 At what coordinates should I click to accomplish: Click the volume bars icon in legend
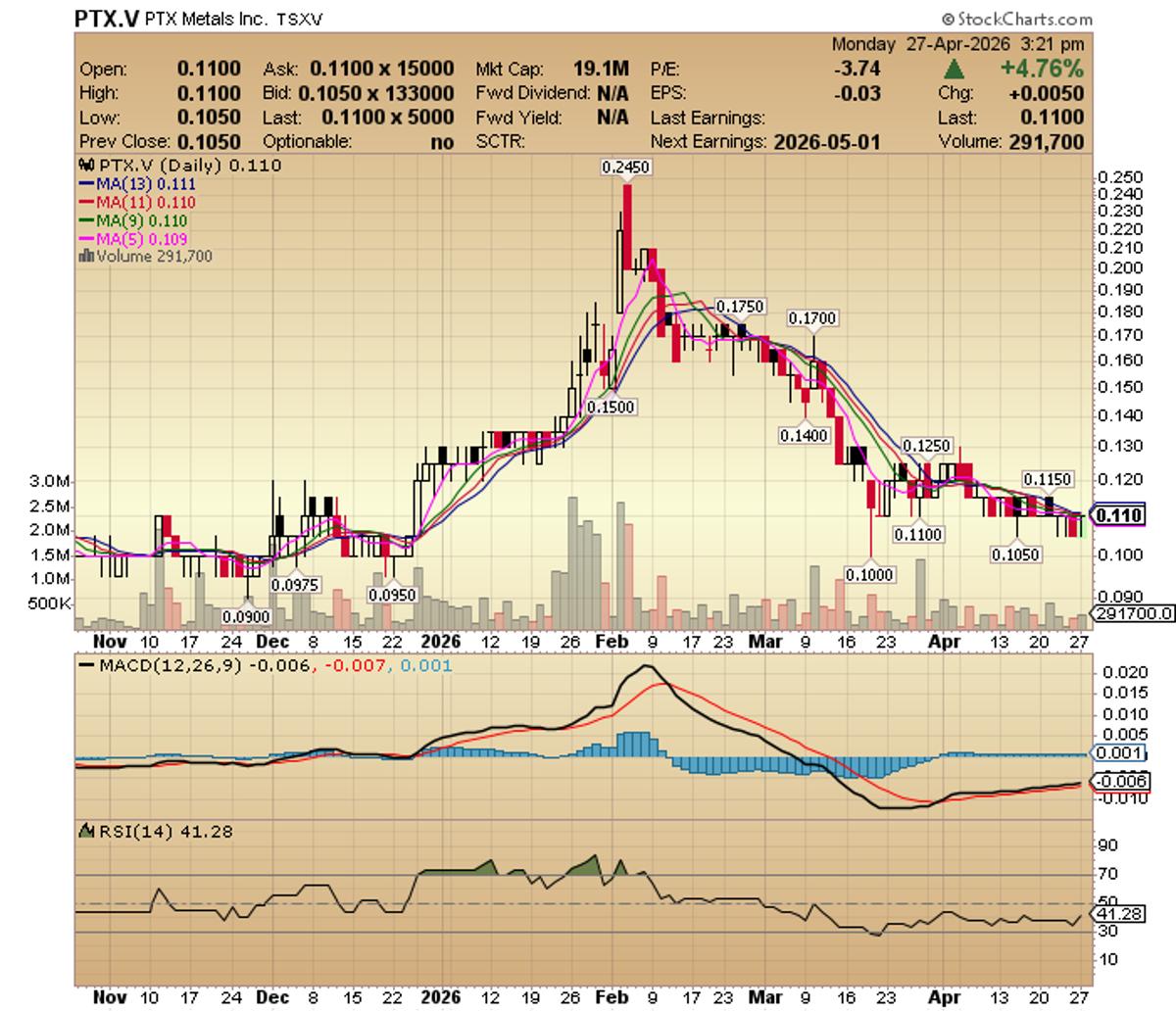click(x=84, y=256)
